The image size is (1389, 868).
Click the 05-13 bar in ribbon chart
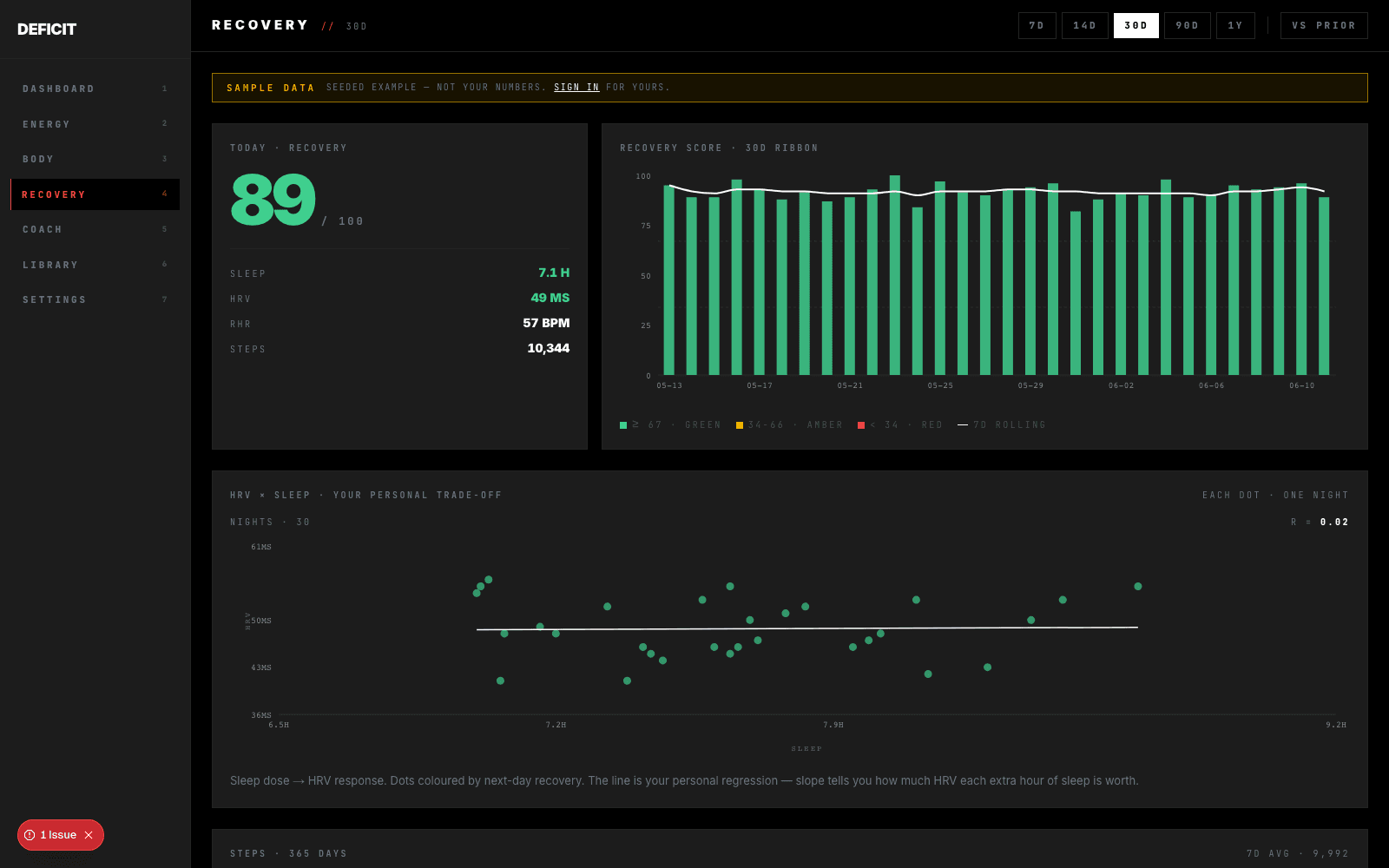(x=669, y=280)
